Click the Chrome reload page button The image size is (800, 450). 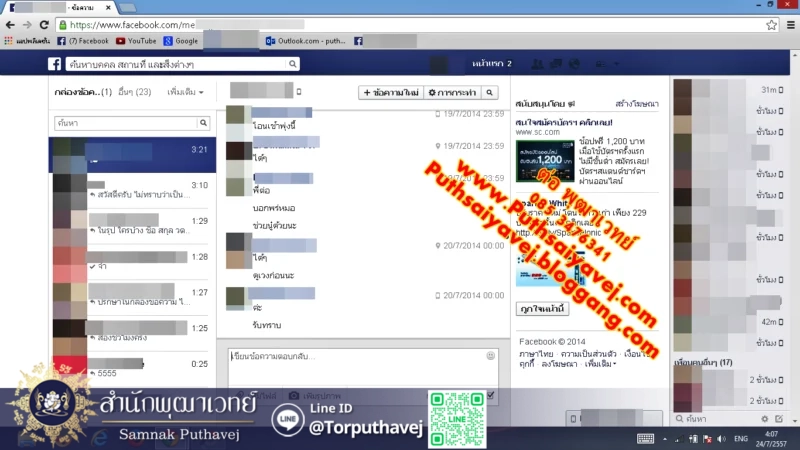44,24
